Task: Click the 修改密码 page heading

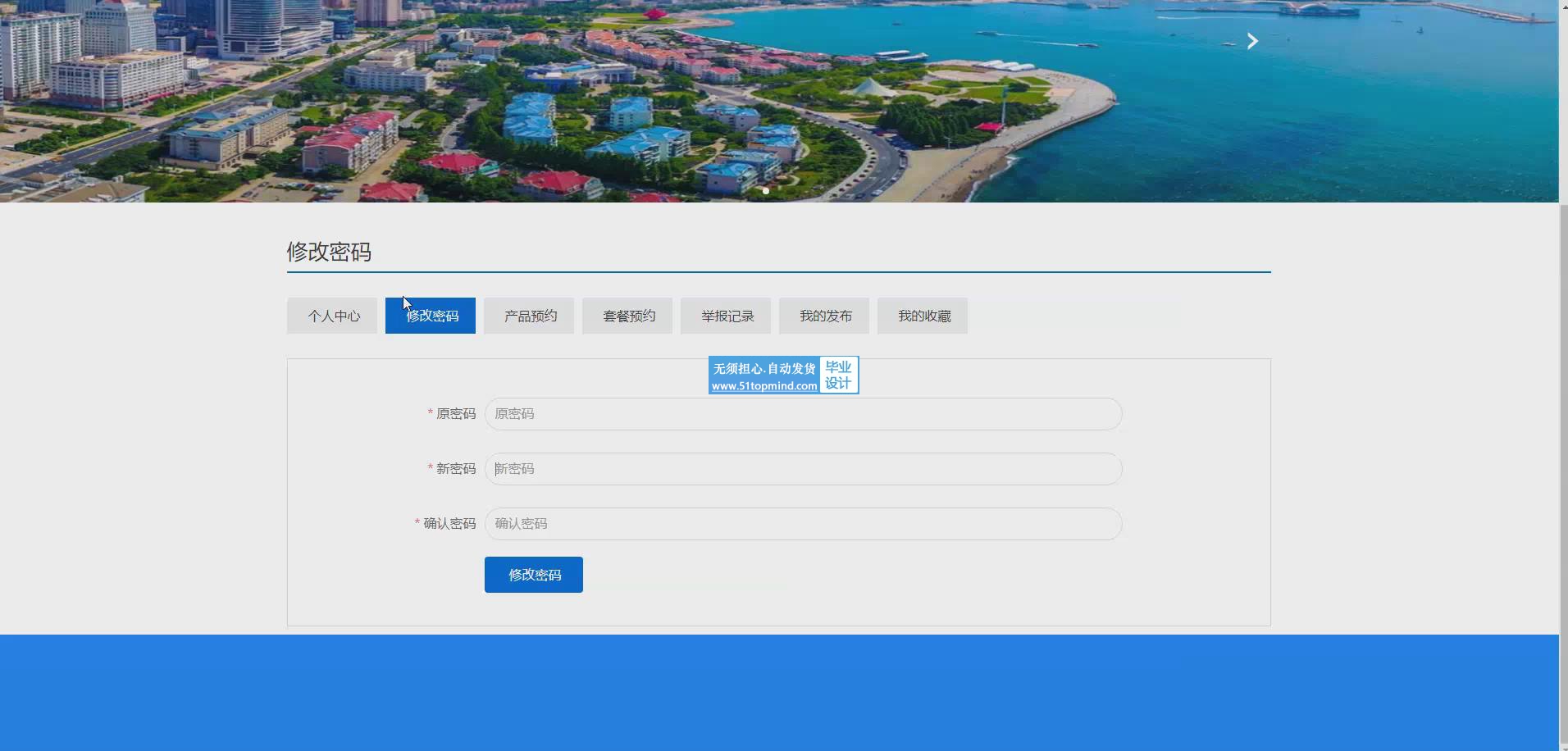Action: pos(329,252)
